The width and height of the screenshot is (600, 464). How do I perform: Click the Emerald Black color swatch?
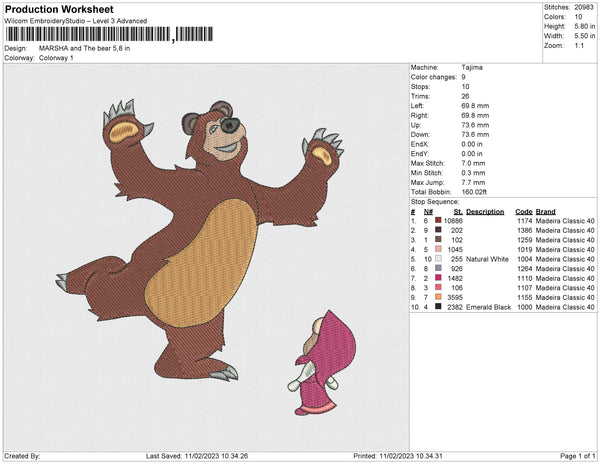coord(438,306)
